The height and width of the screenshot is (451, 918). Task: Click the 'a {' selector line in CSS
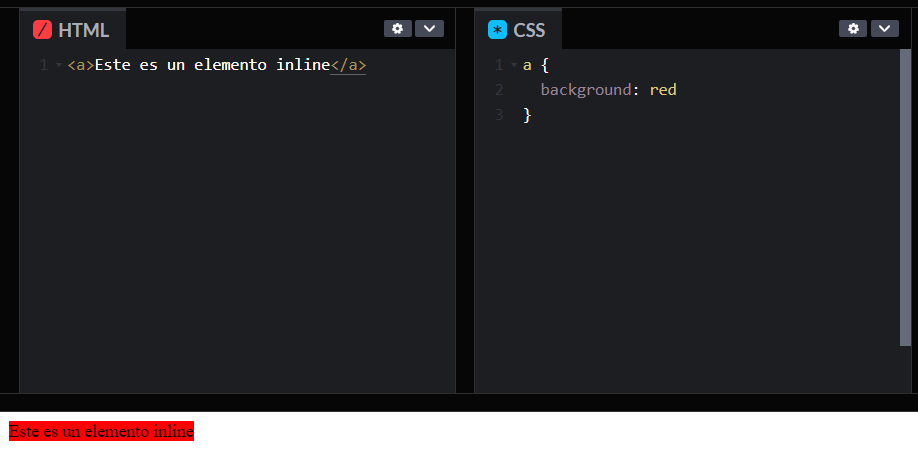click(536, 65)
